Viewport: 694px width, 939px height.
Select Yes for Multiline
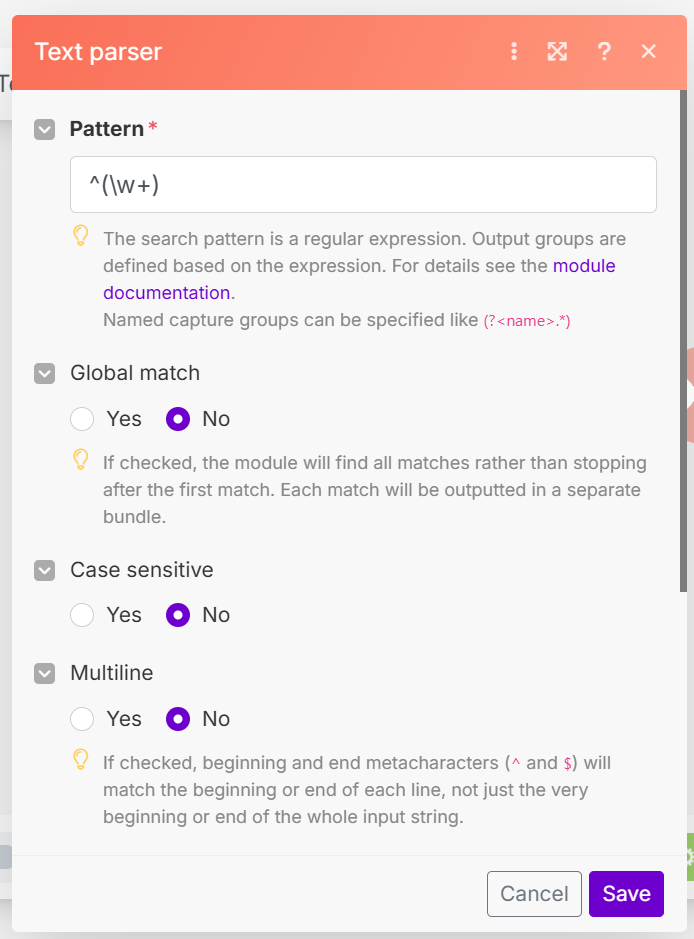[x=82, y=719]
